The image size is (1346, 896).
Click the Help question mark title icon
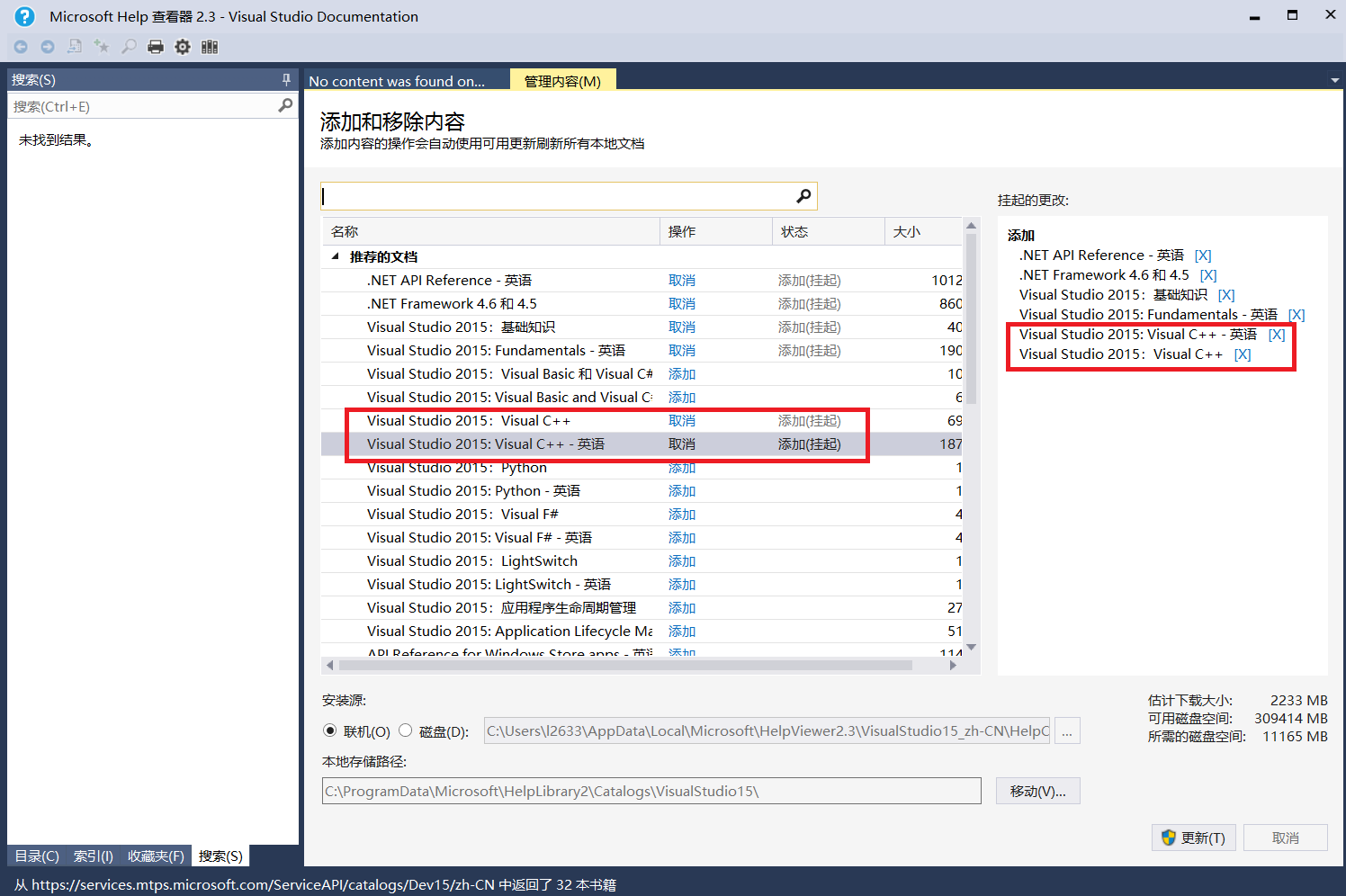tap(24, 16)
